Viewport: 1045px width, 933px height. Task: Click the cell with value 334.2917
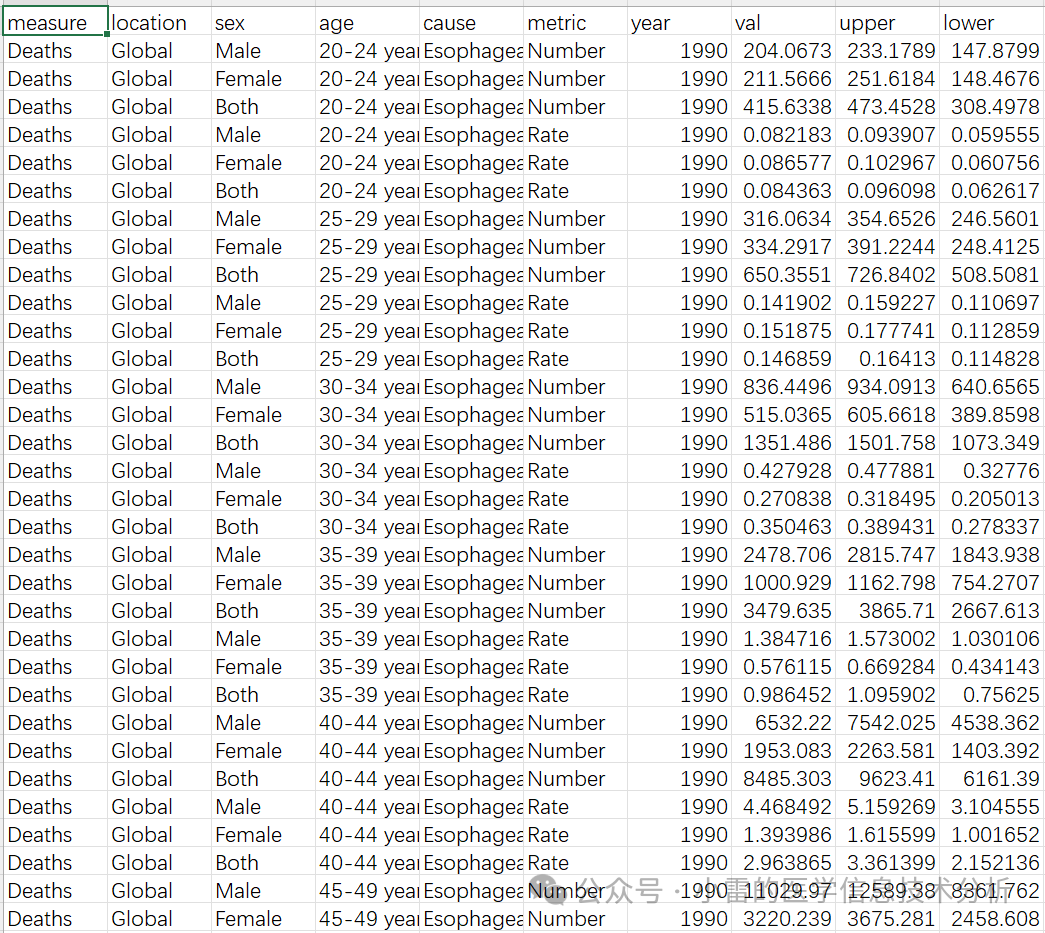pos(783,247)
